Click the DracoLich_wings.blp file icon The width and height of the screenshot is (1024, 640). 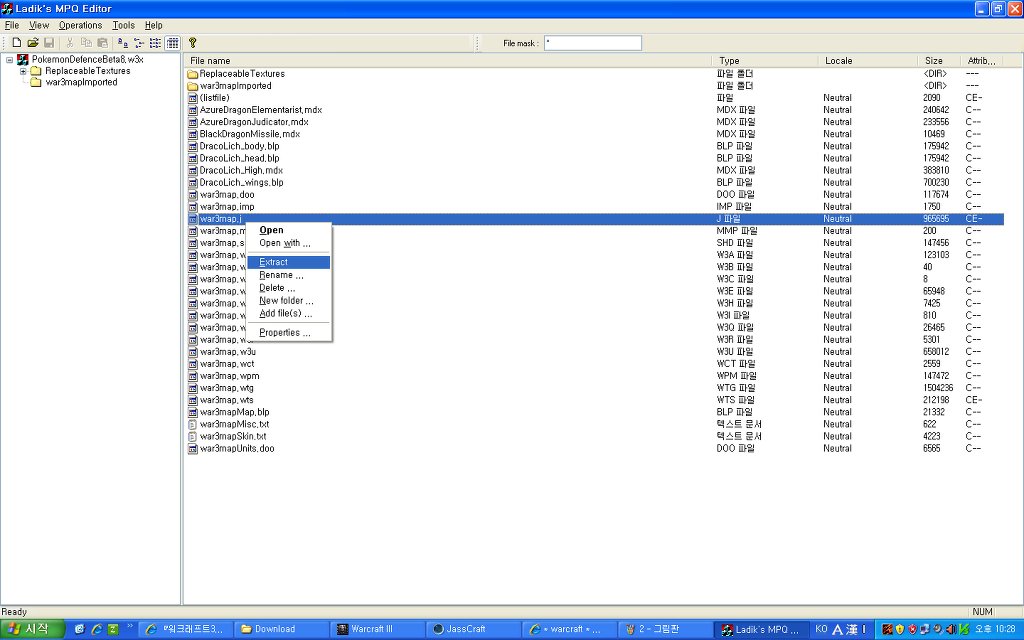coord(193,183)
